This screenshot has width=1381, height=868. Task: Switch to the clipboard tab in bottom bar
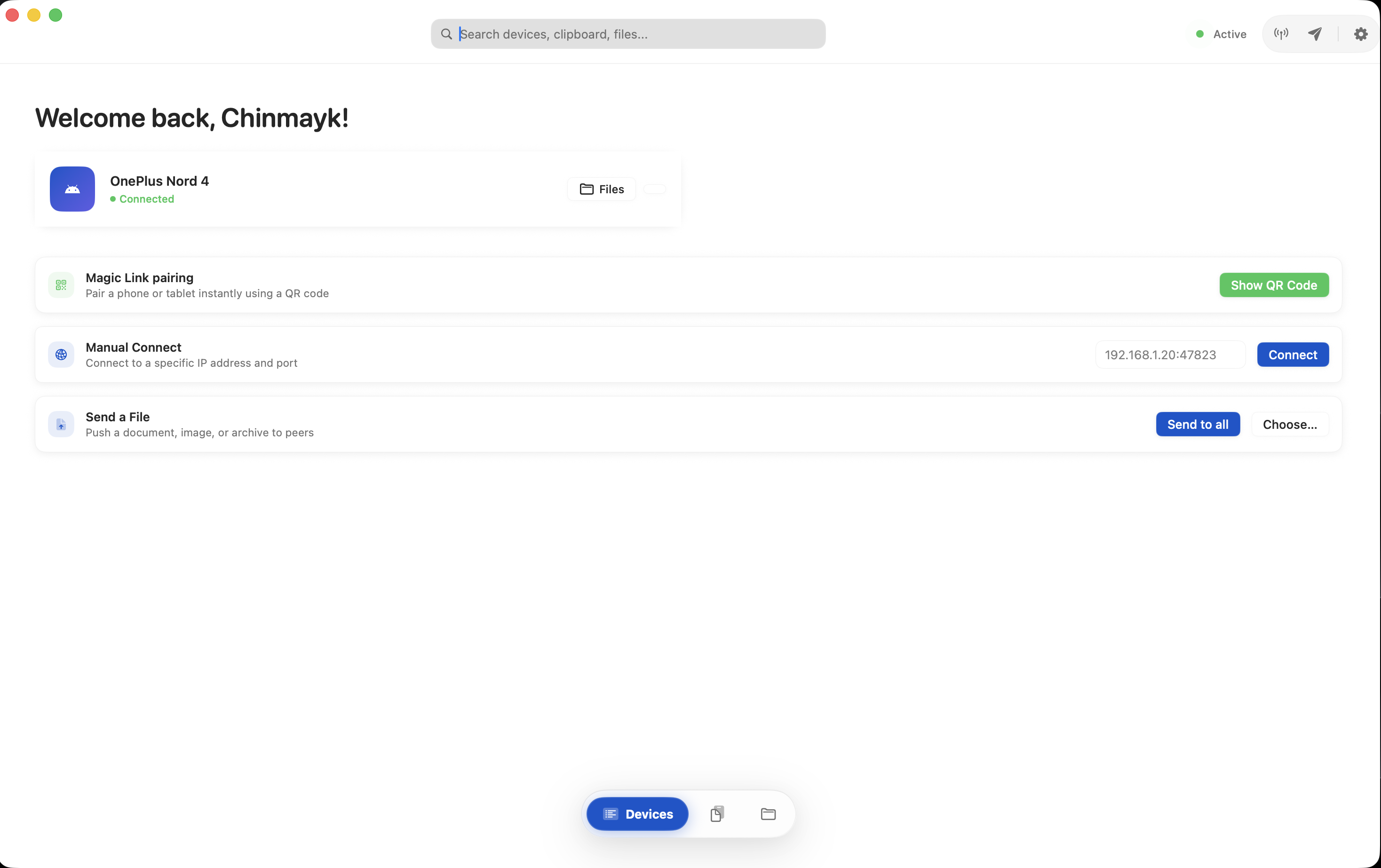click(717, 814)
